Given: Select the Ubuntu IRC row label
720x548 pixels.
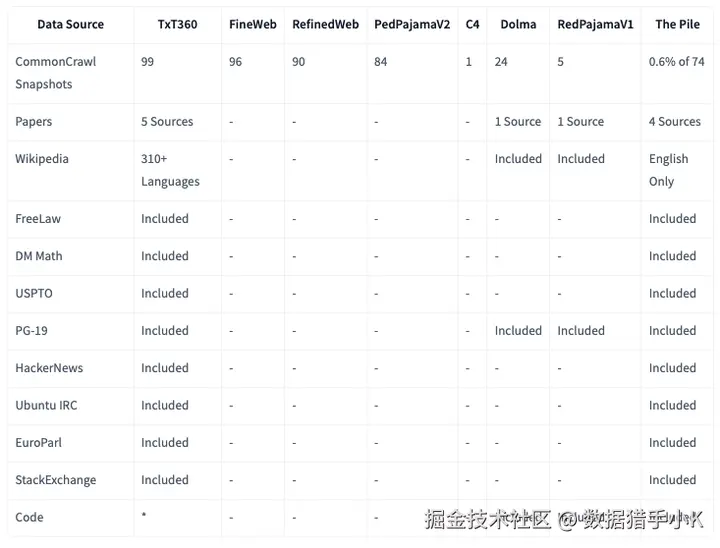Looking at the screenshot, I should [x=46, y=406].
